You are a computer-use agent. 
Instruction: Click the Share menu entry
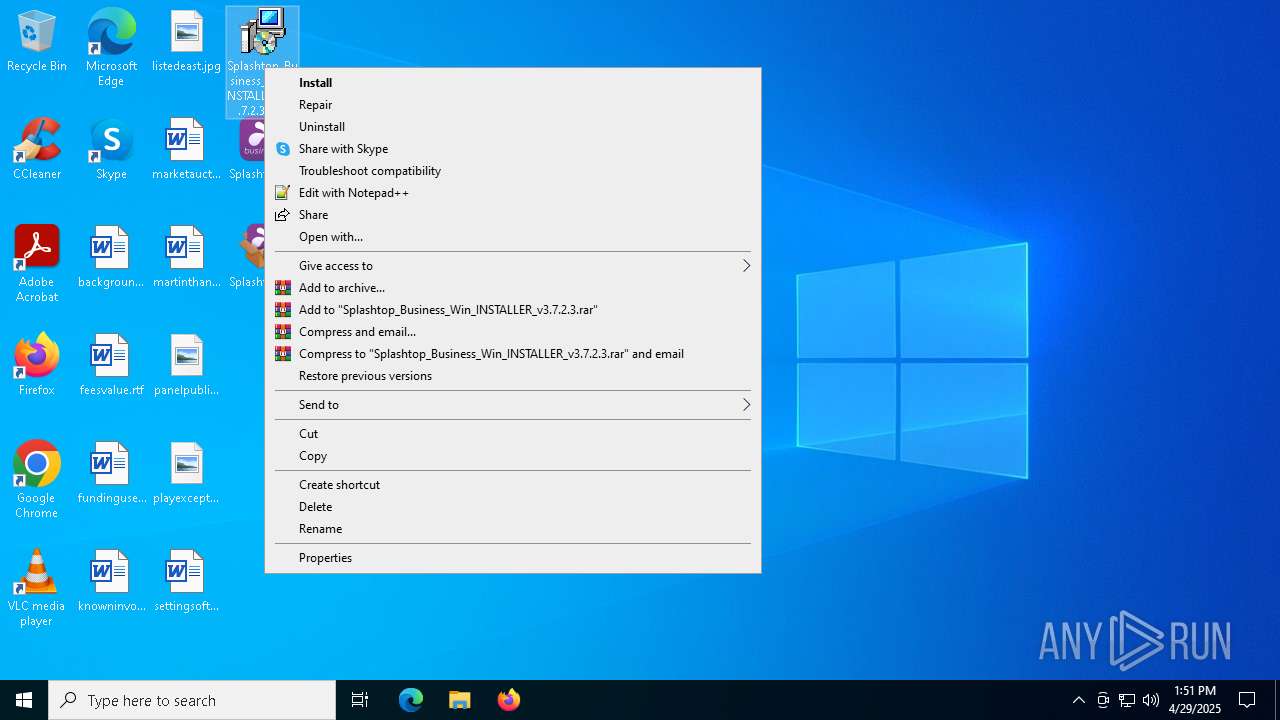(x=513, y=215)
